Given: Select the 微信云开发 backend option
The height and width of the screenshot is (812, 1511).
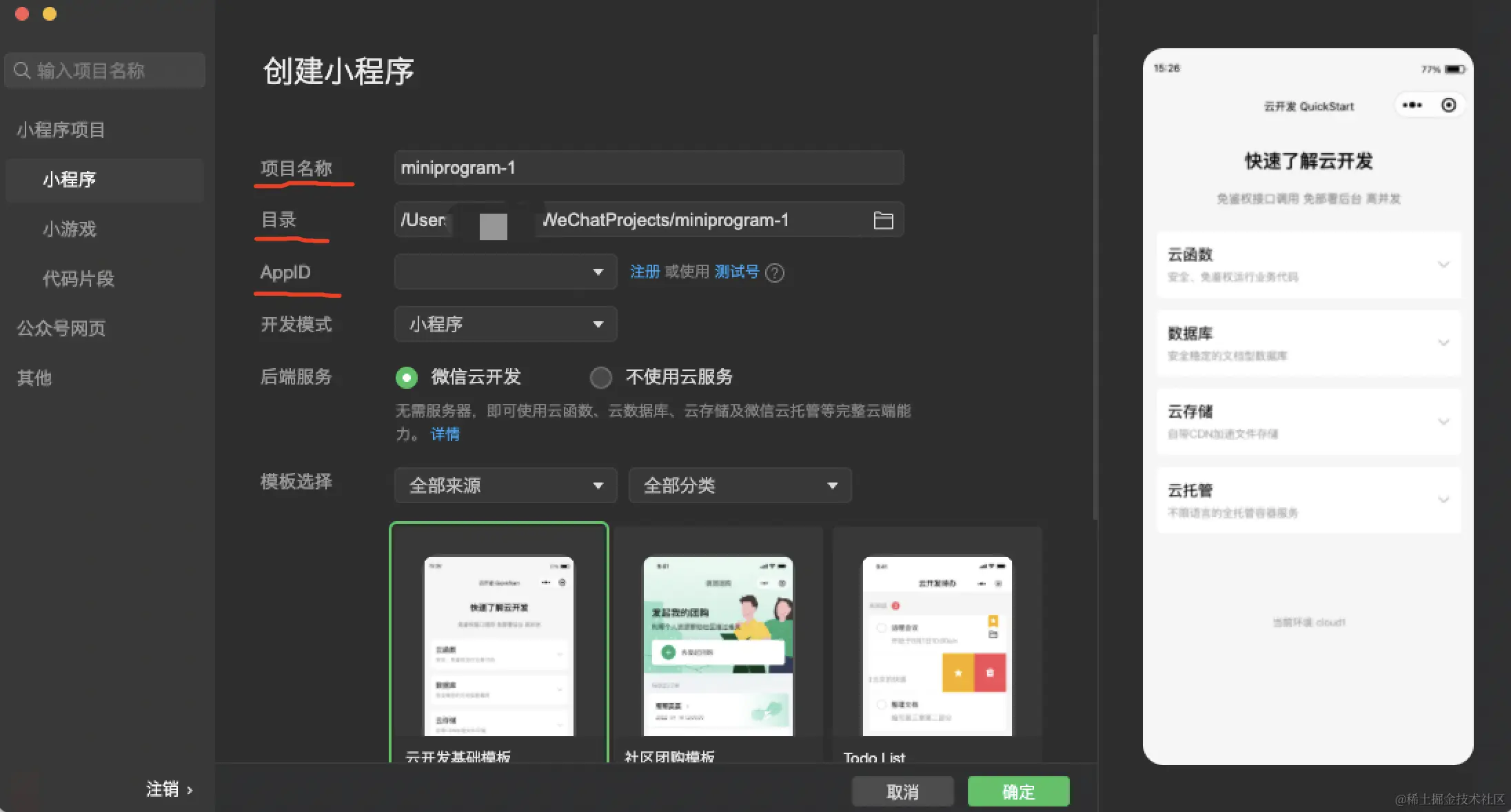Looking at the screenshot, I should 407,377.
